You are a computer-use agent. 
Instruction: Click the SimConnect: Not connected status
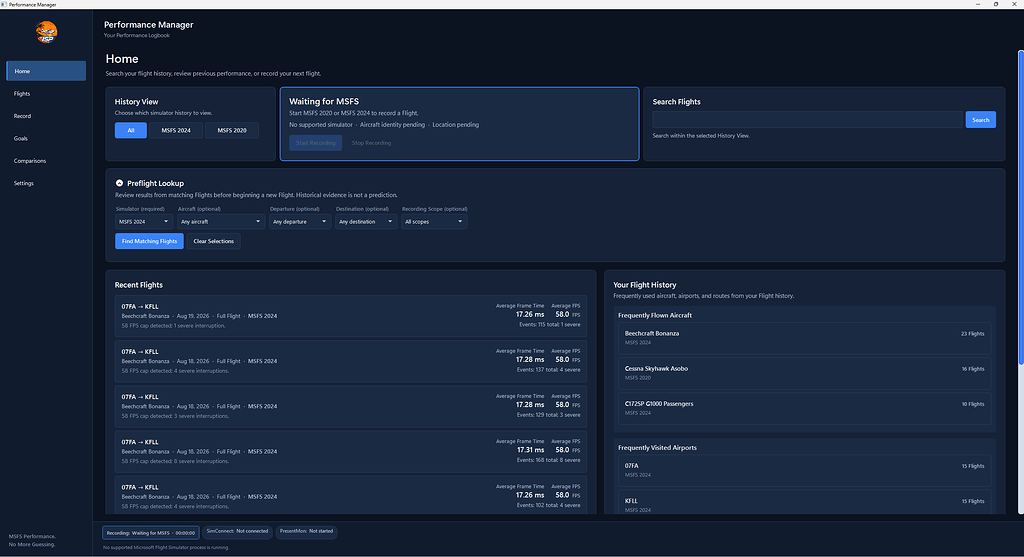tap(237, 532)
